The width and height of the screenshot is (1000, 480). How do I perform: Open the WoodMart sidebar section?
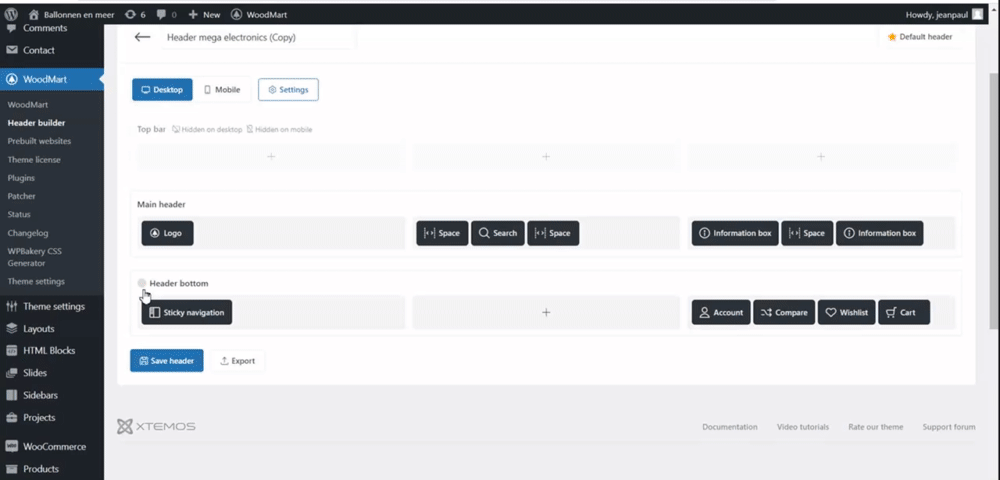tap(52, 79)
